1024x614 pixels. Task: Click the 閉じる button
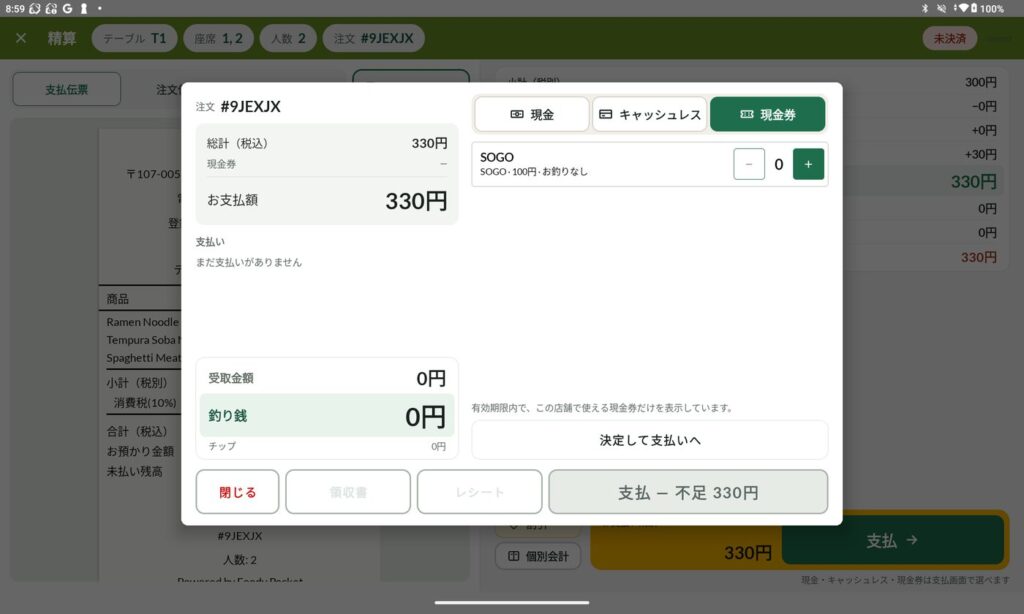[x=238, y=492]
